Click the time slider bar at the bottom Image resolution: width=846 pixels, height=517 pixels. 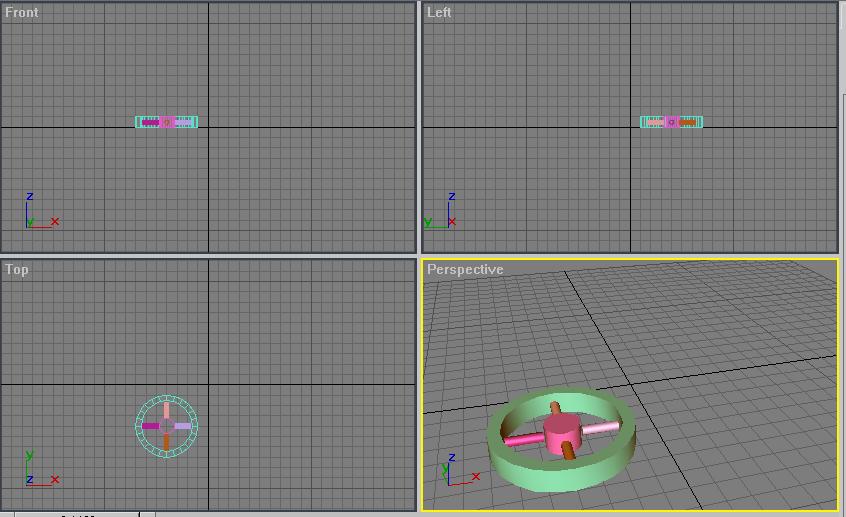pos(77,514)
